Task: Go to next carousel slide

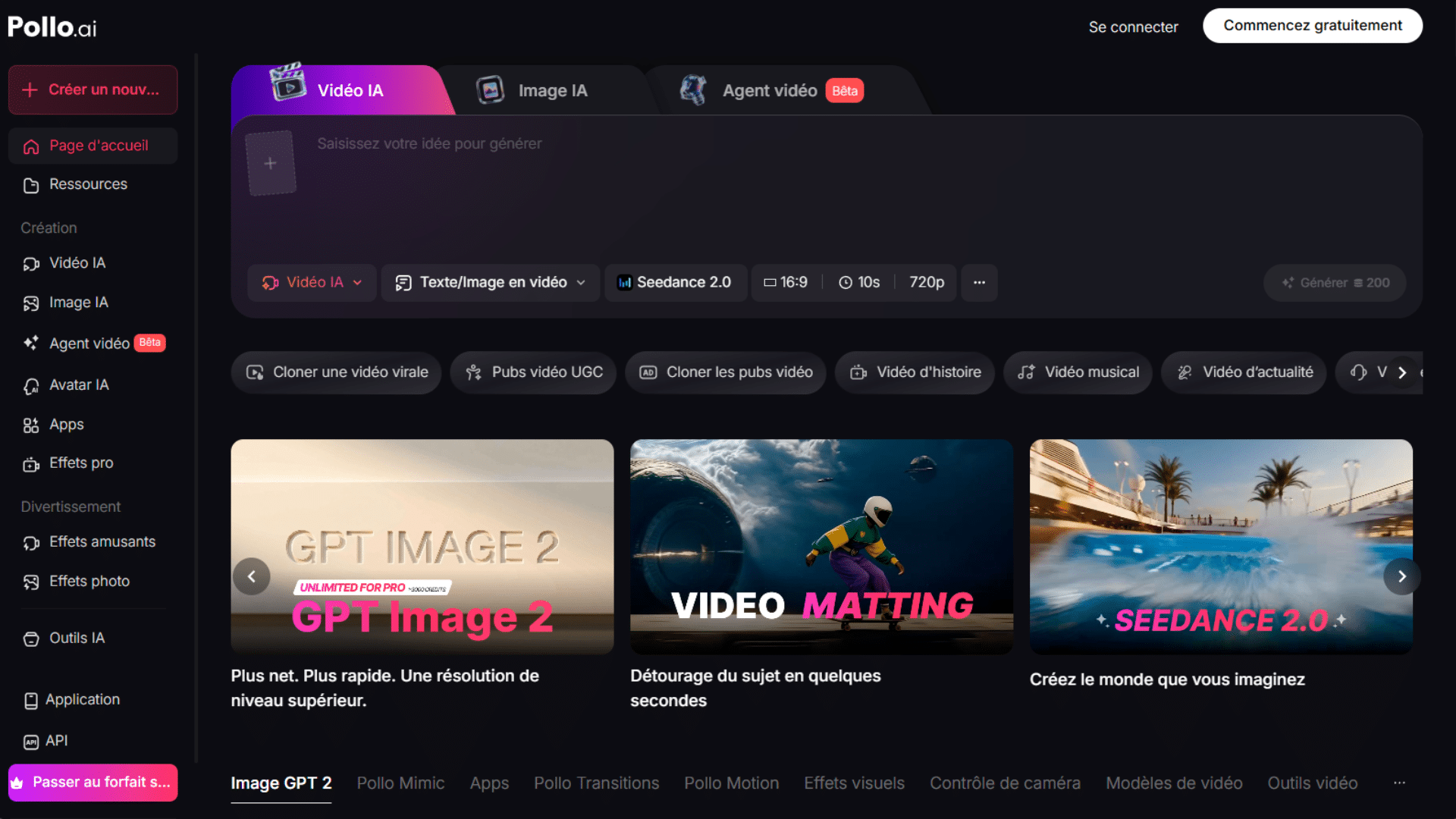Action: (x=1401, y=576)
